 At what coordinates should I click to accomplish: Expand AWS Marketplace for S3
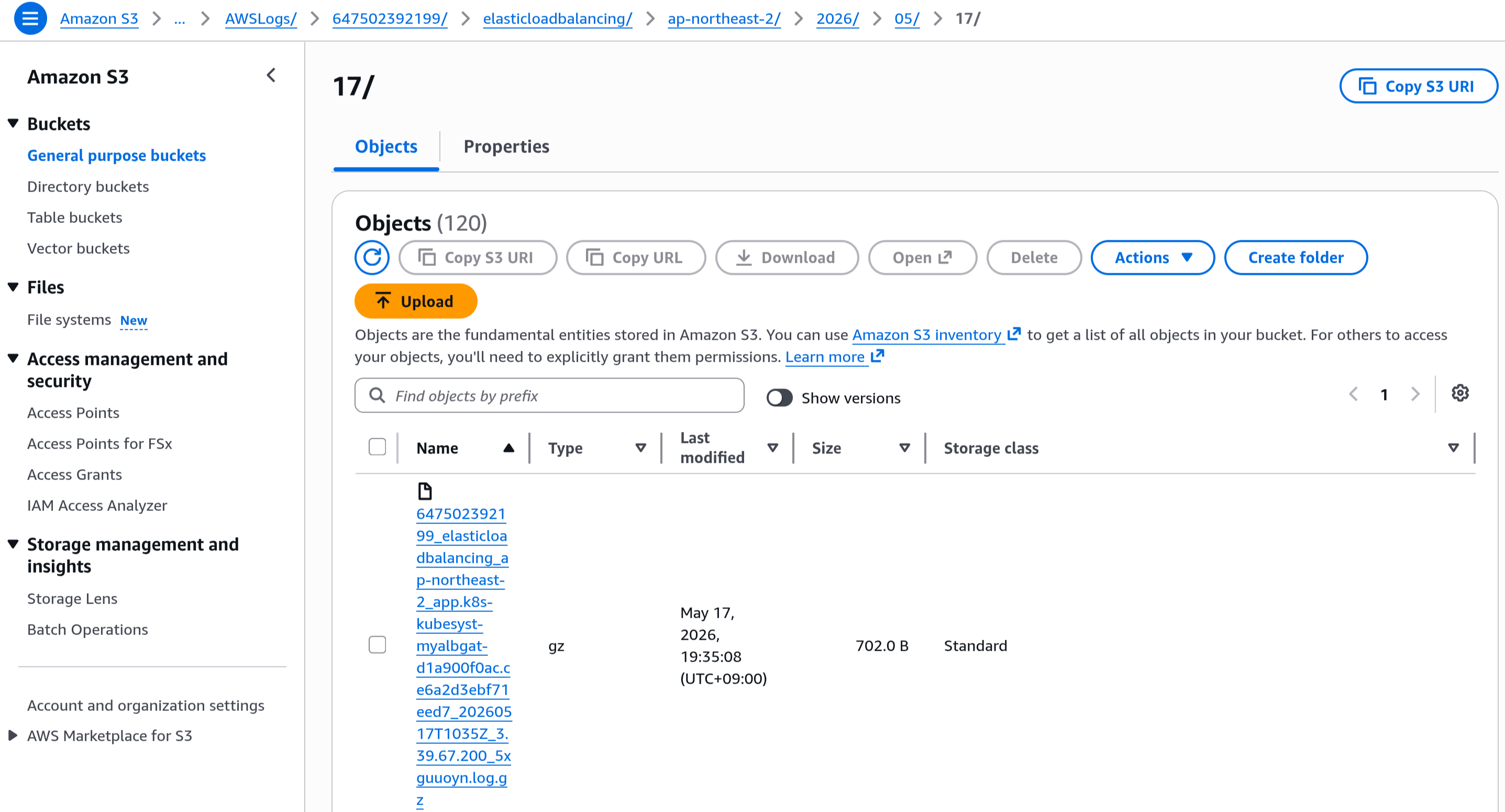(x=13, y=736)
